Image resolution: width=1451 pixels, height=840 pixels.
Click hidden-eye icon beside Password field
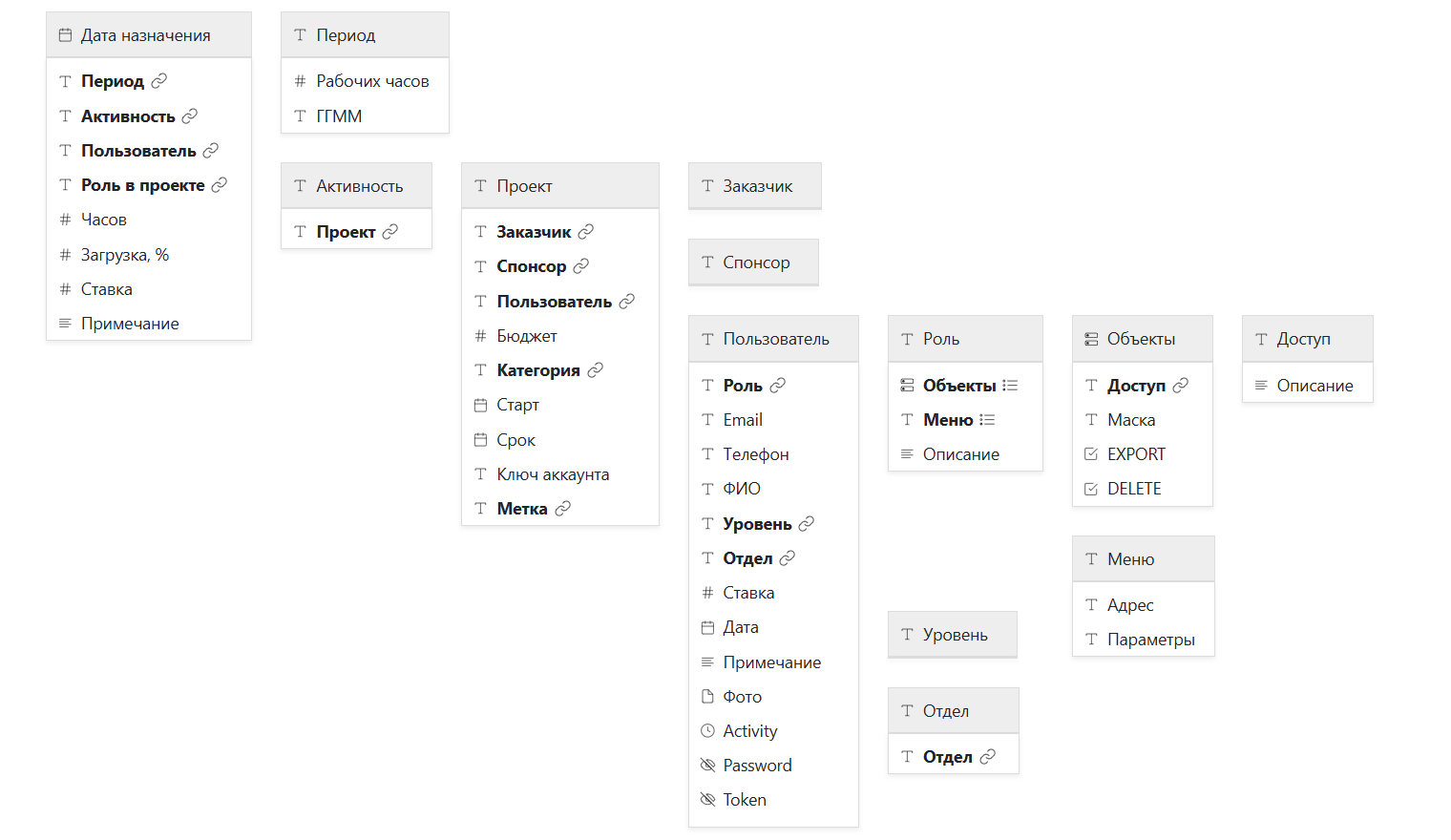pos(707,766)
